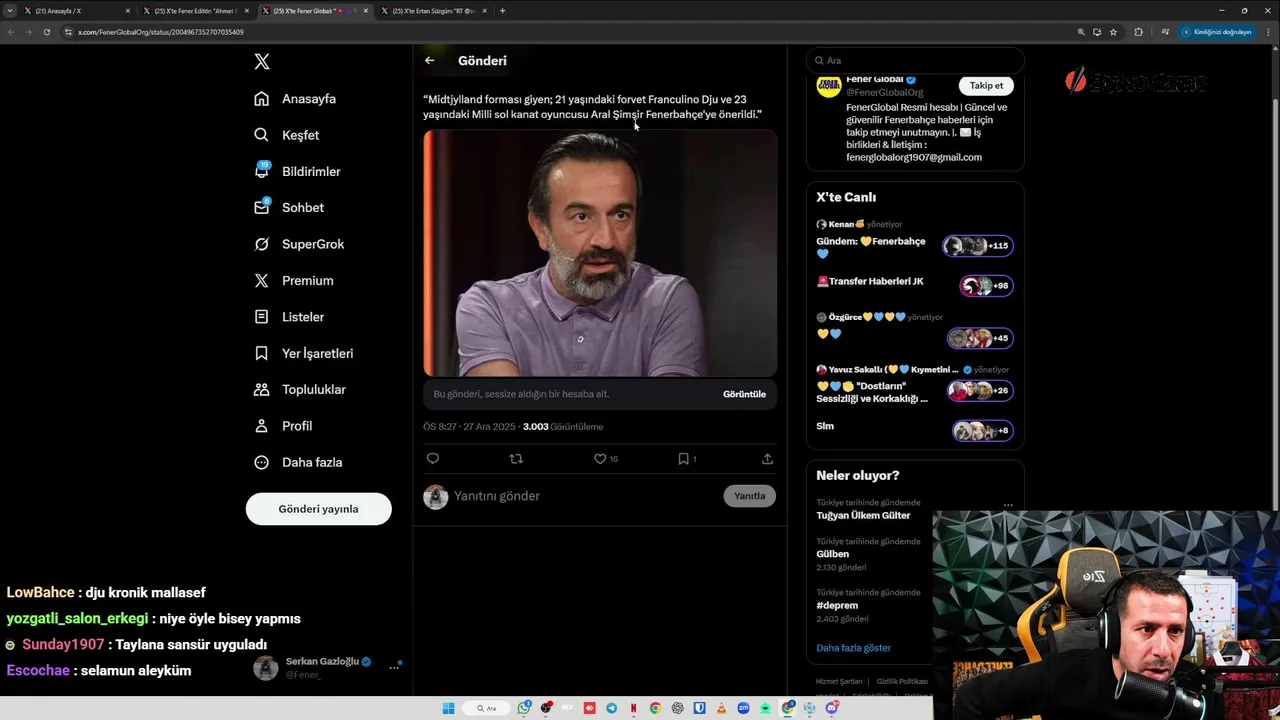
Task: Click the repost icon on the post
Action: click(x=516, y=459)
